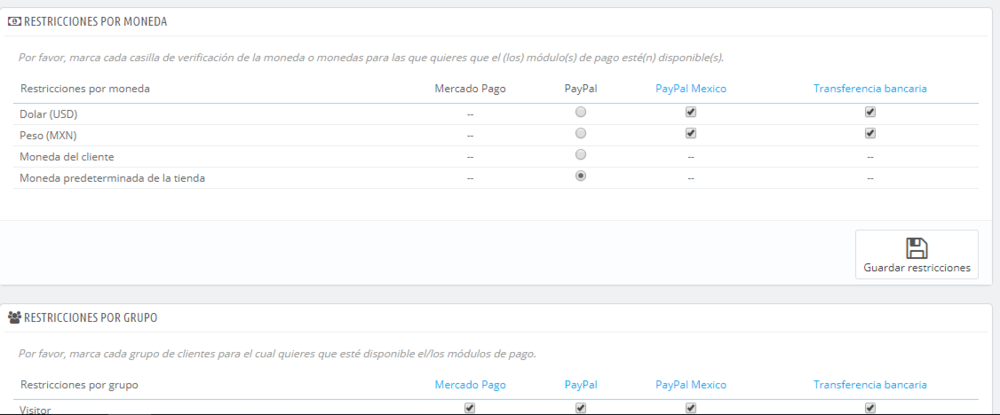The image size is (1000, 415).
Task: Click Restricciones por moneda column header
Action: [x=85, y=89]
